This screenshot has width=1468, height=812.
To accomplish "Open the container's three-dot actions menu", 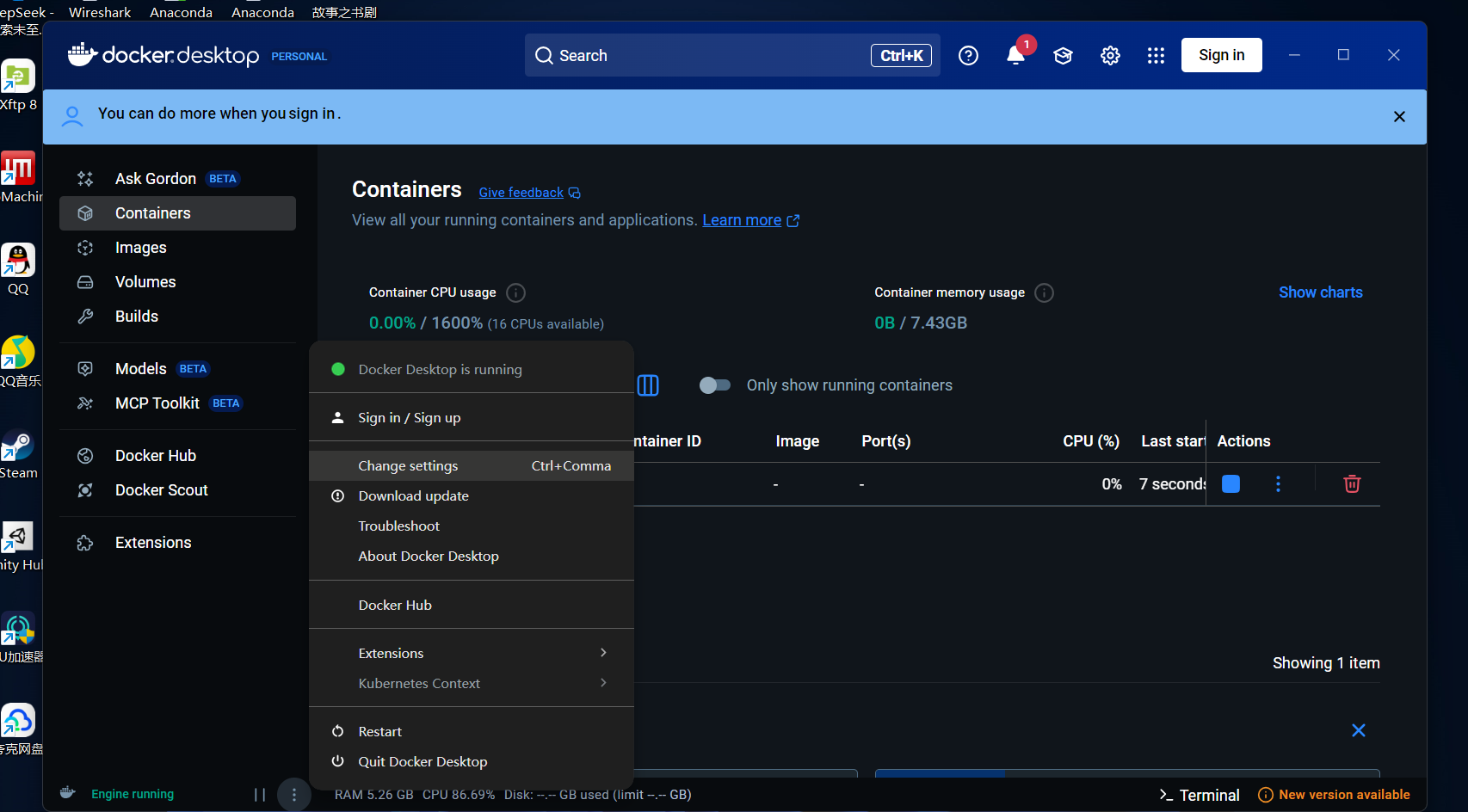I will (1278, 484).
